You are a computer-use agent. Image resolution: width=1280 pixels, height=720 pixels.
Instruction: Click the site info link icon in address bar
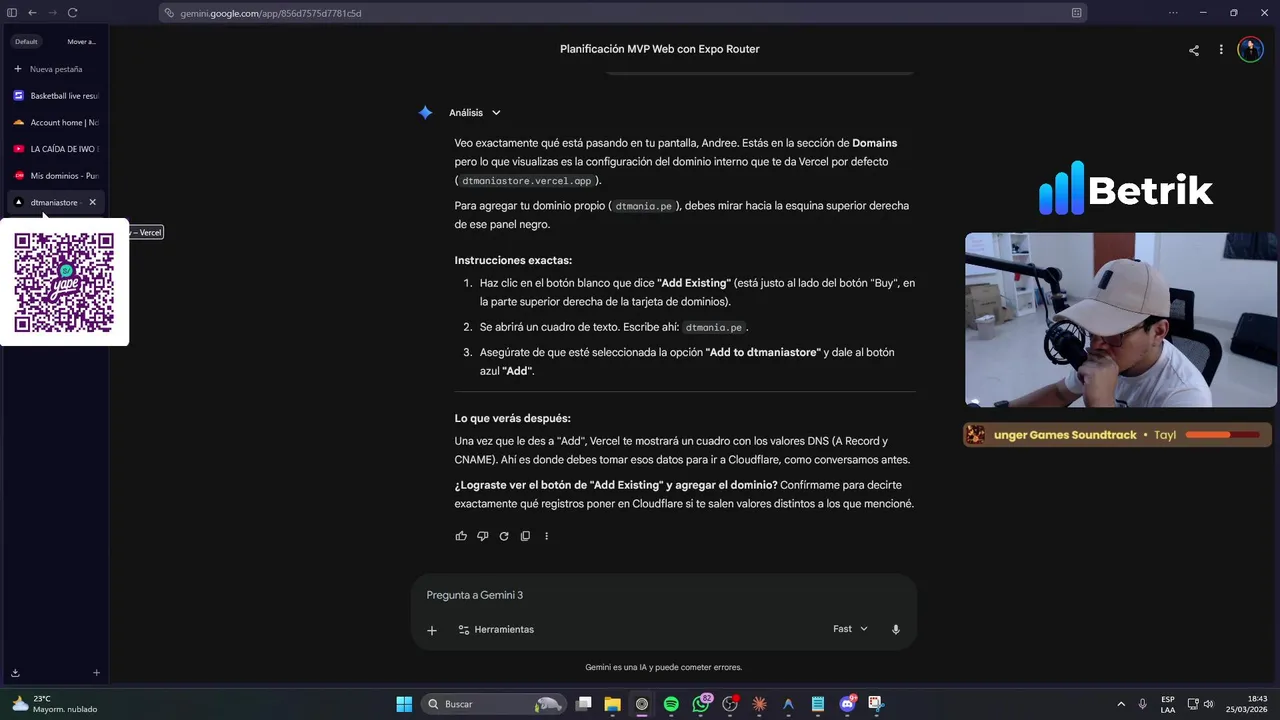click(170, 13)
